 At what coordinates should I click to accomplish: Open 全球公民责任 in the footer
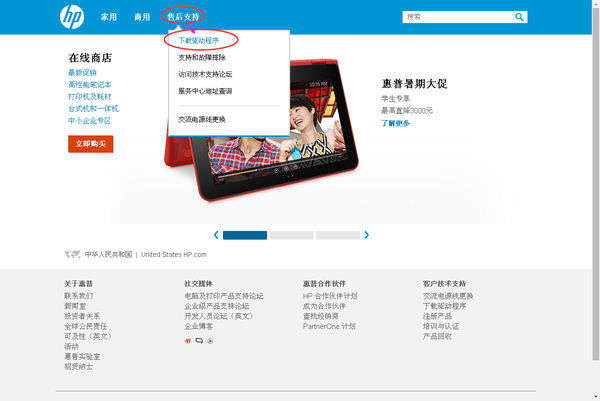(x=86, y=326)
